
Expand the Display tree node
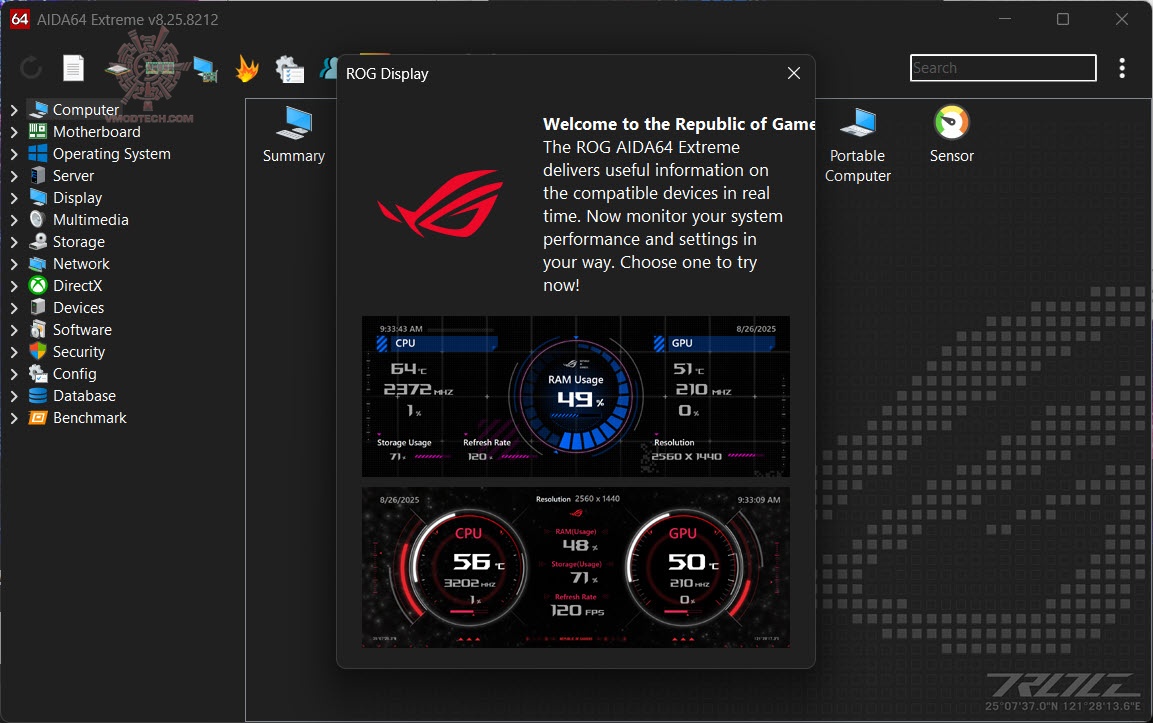(x=14, y=198)
